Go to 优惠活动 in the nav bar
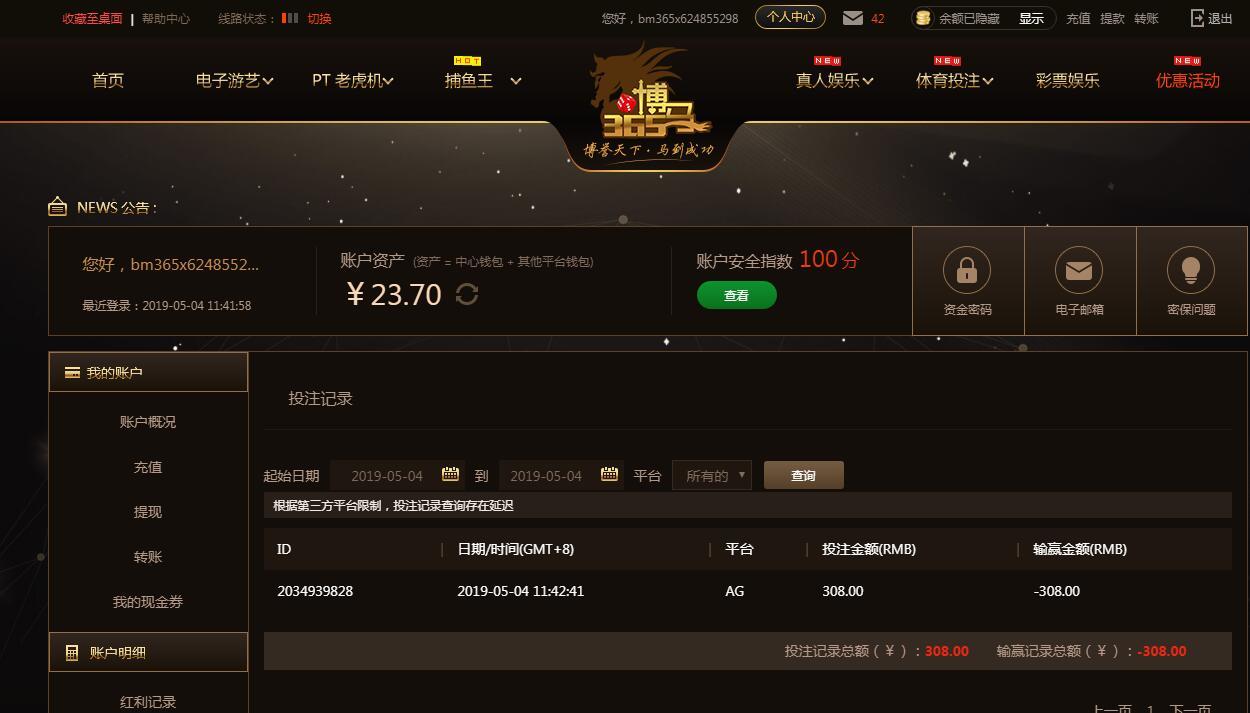The height and width of the screenshot is (713, 1250). coord(1188,80)
